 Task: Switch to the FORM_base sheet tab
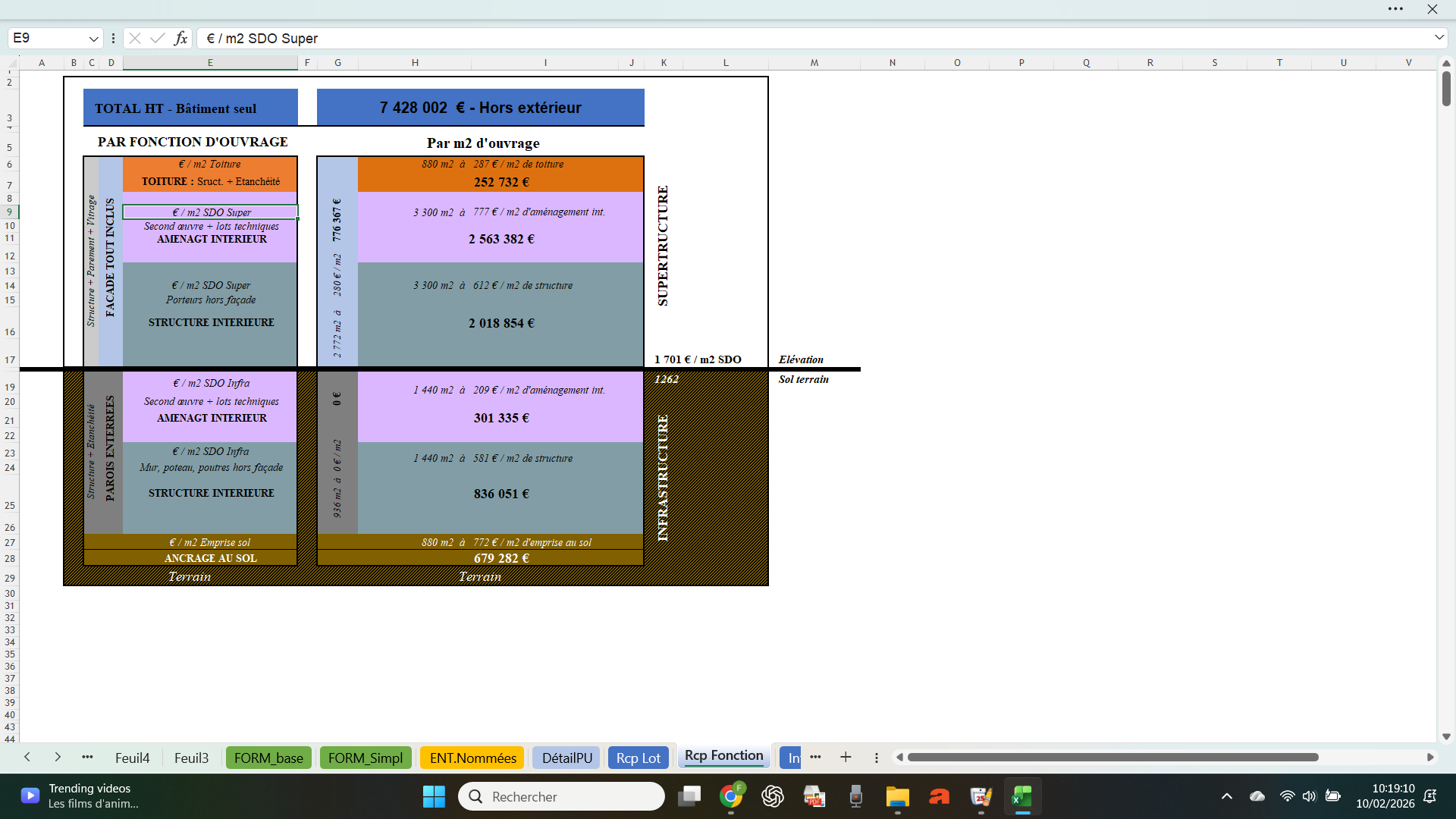(268, 758)
